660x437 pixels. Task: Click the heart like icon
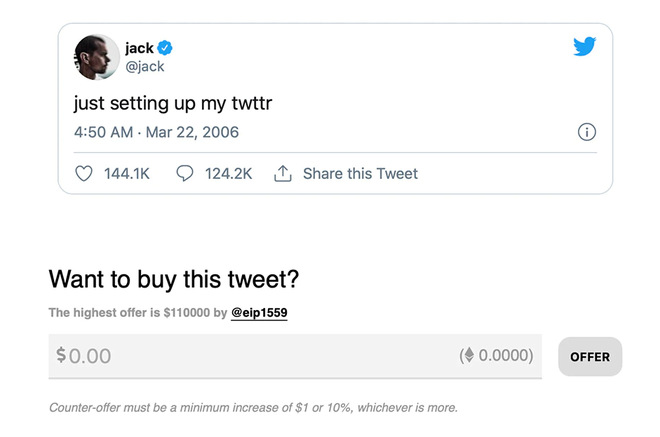pos(85,174)
